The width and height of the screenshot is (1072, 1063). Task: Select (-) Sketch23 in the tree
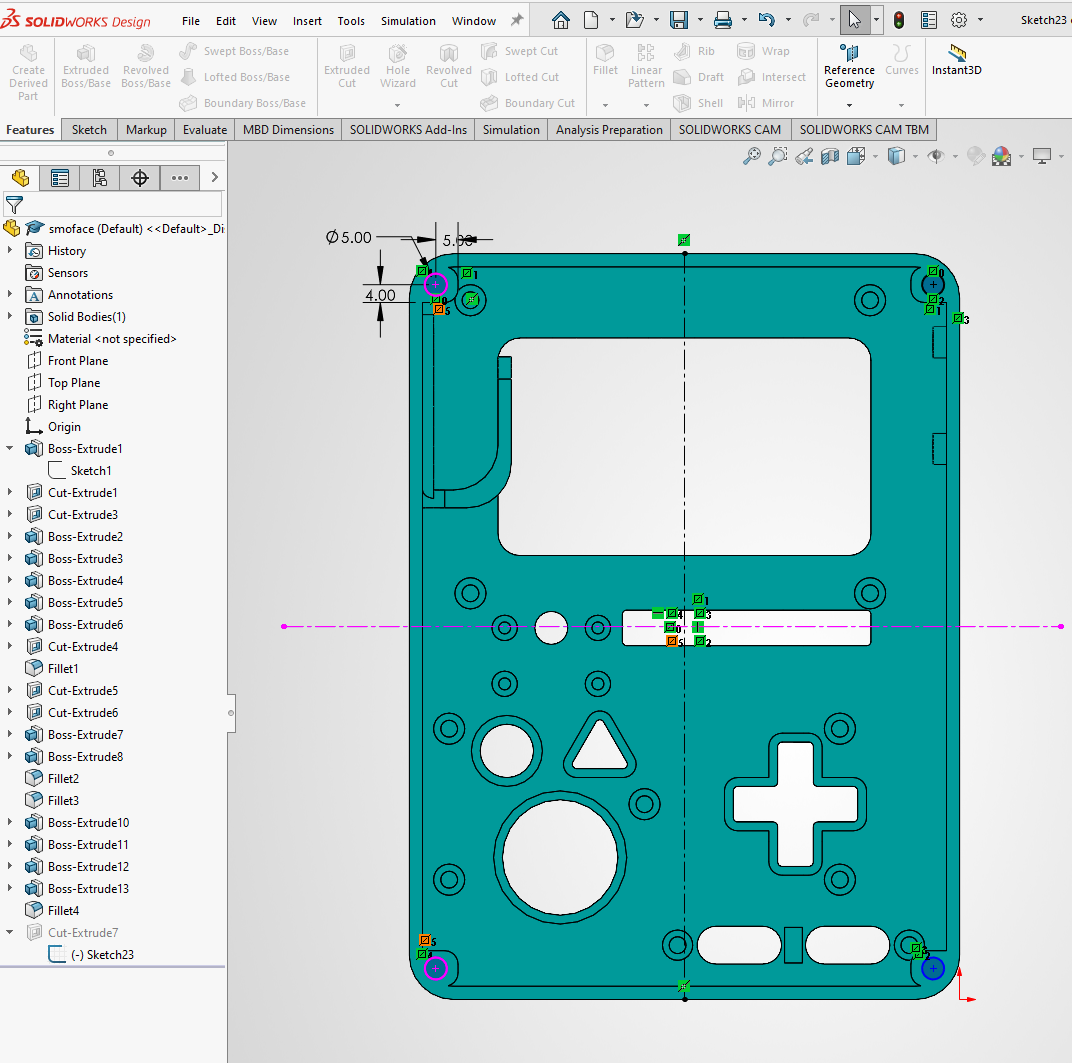click(x=103, y=955)
